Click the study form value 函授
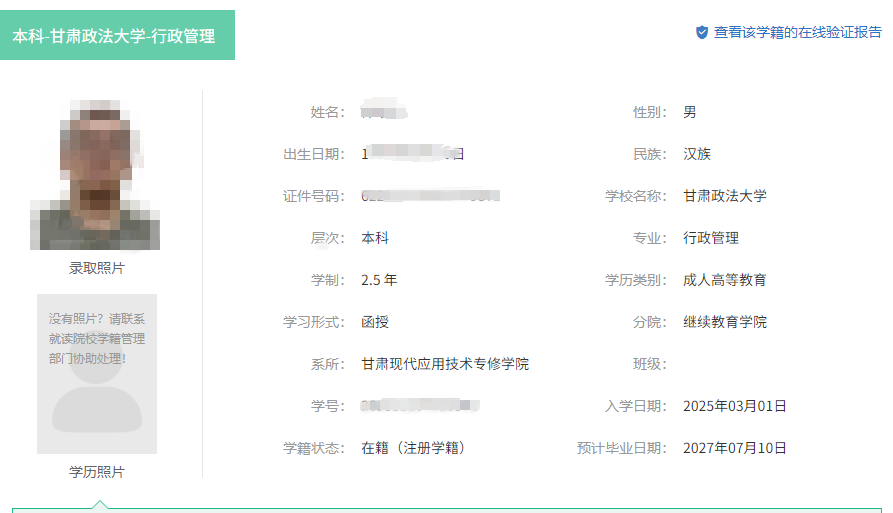This screenshot has height=513, width=893. click(375, 322)
